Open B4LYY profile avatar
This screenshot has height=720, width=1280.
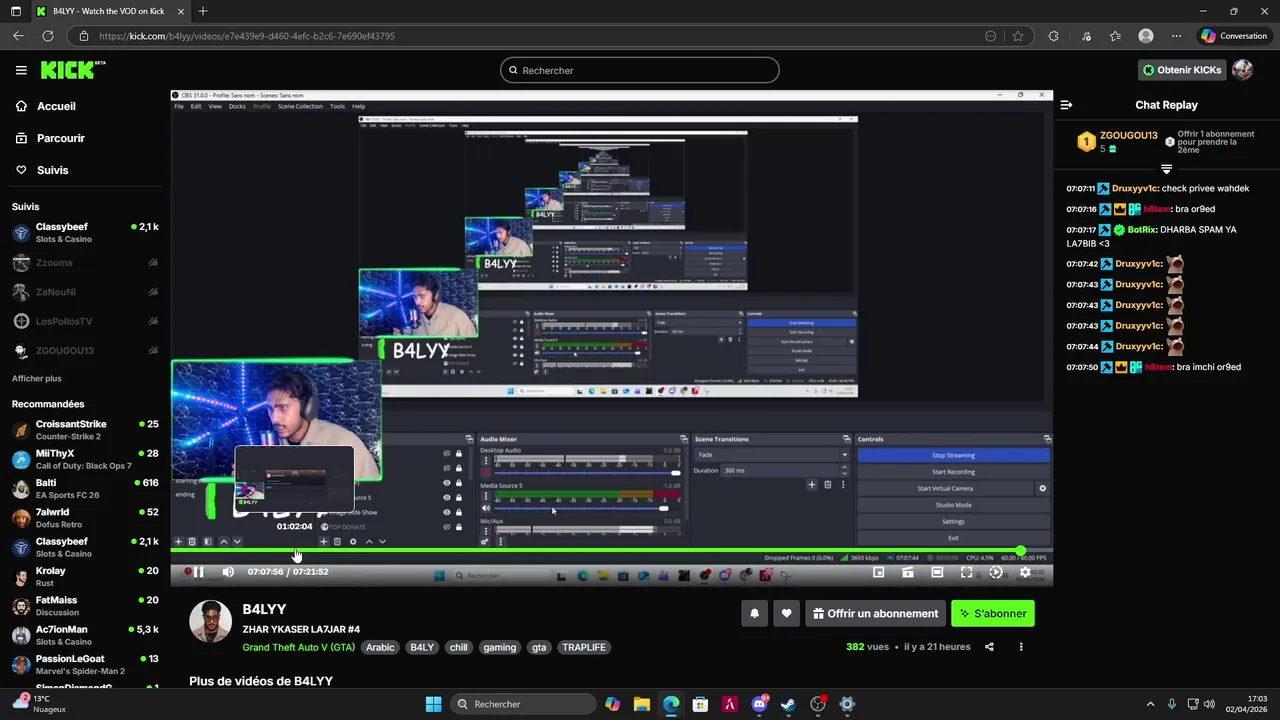click(x=211, y=622)
